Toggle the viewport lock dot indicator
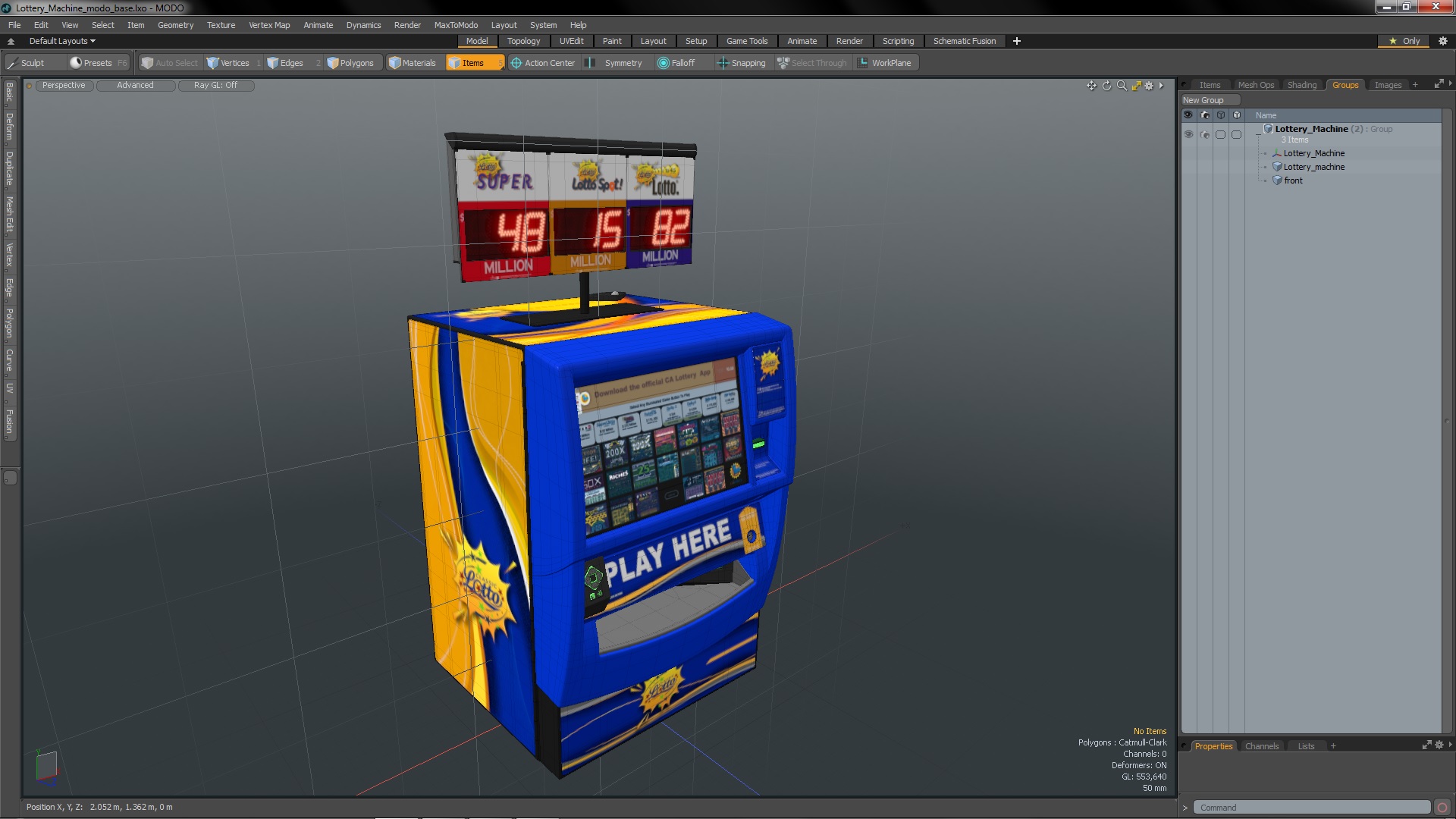The image size is (1456, 819). 29,86
